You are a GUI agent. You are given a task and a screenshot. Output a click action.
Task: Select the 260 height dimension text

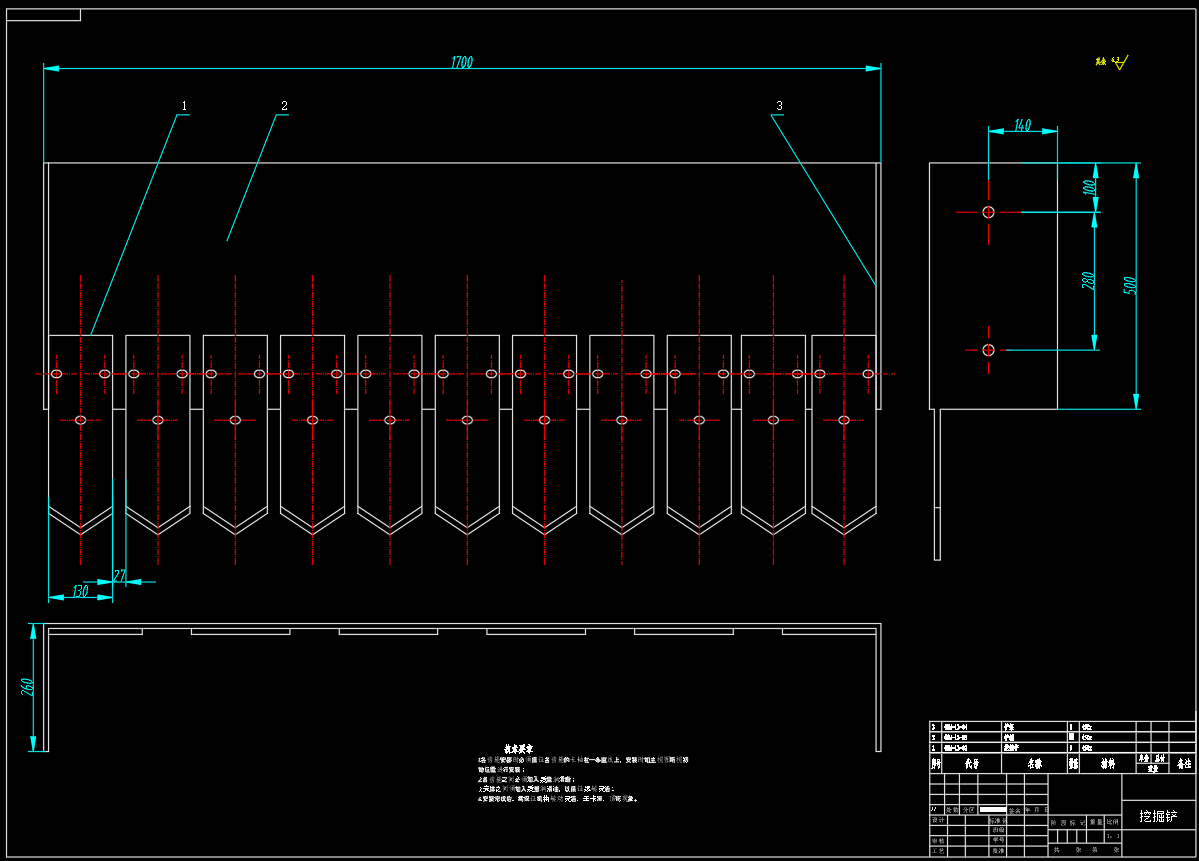[x=28, y=687]
